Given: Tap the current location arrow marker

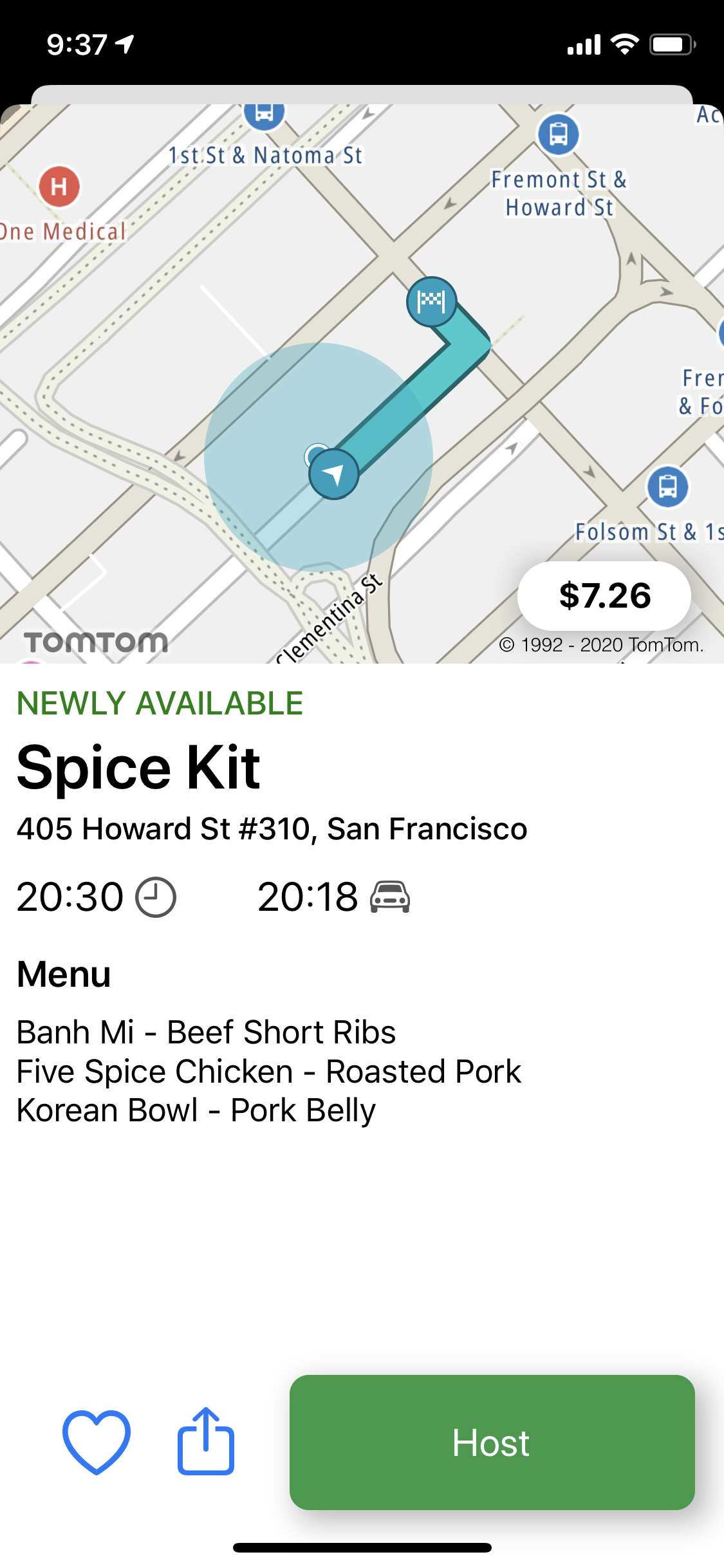Looking at the screenshot, I should 333,474.
